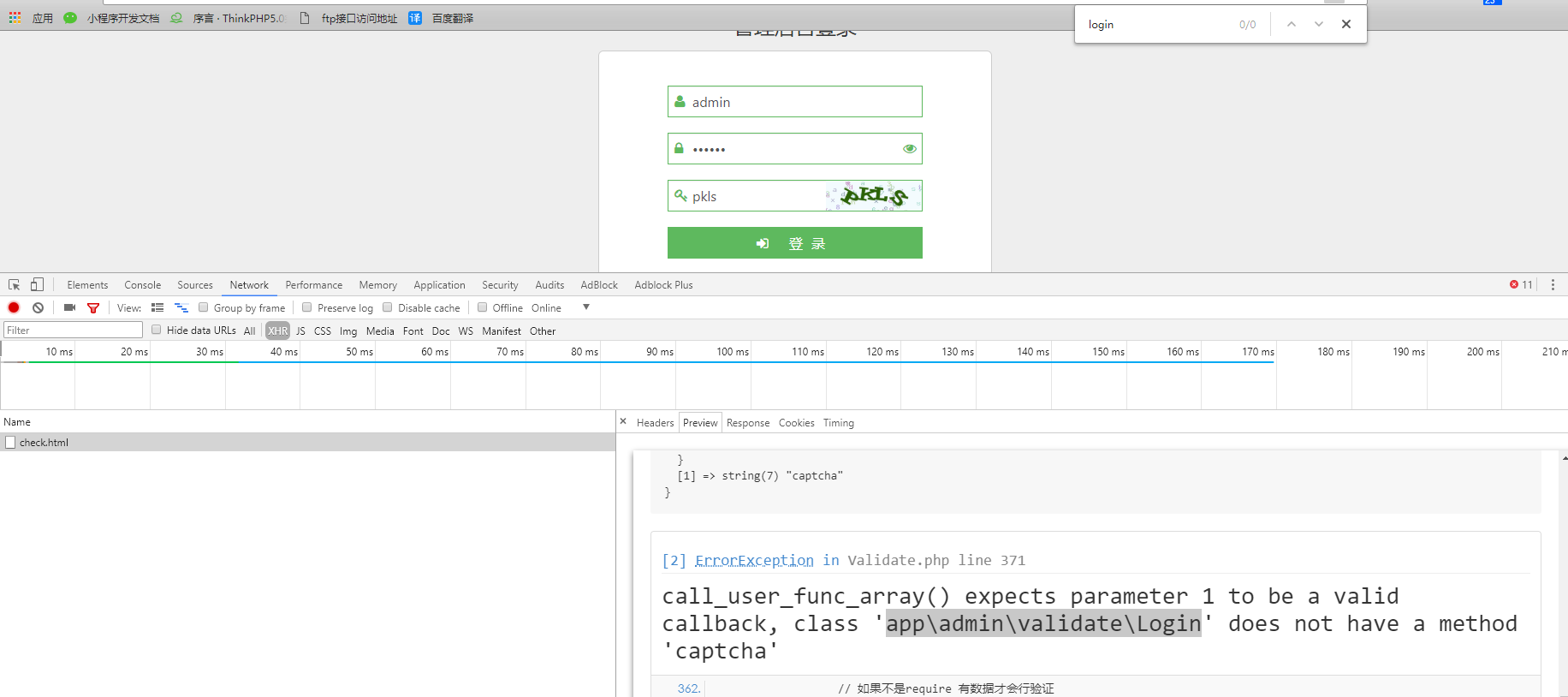Enable the Preserve log checkbox
This screenshot has height=697, width=1568.
pyautogui.click(x=307, y=307)
